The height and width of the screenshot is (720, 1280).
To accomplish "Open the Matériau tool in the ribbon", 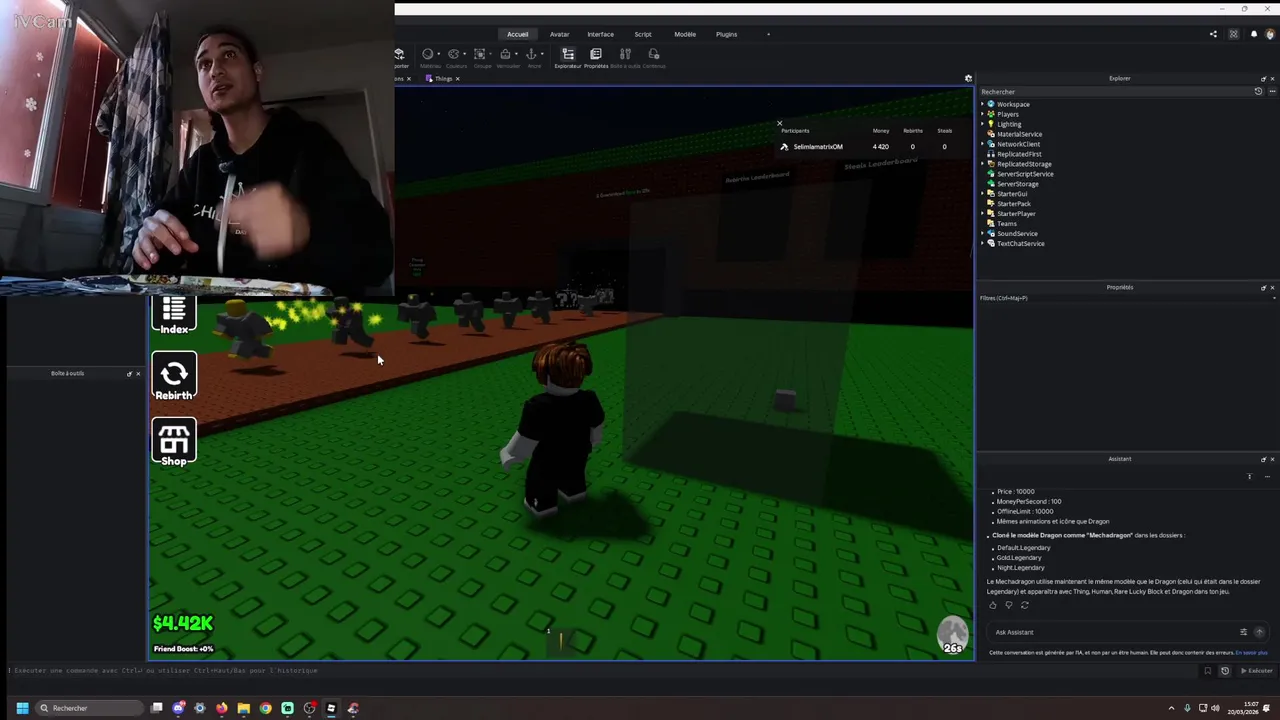I will [428, 58].
